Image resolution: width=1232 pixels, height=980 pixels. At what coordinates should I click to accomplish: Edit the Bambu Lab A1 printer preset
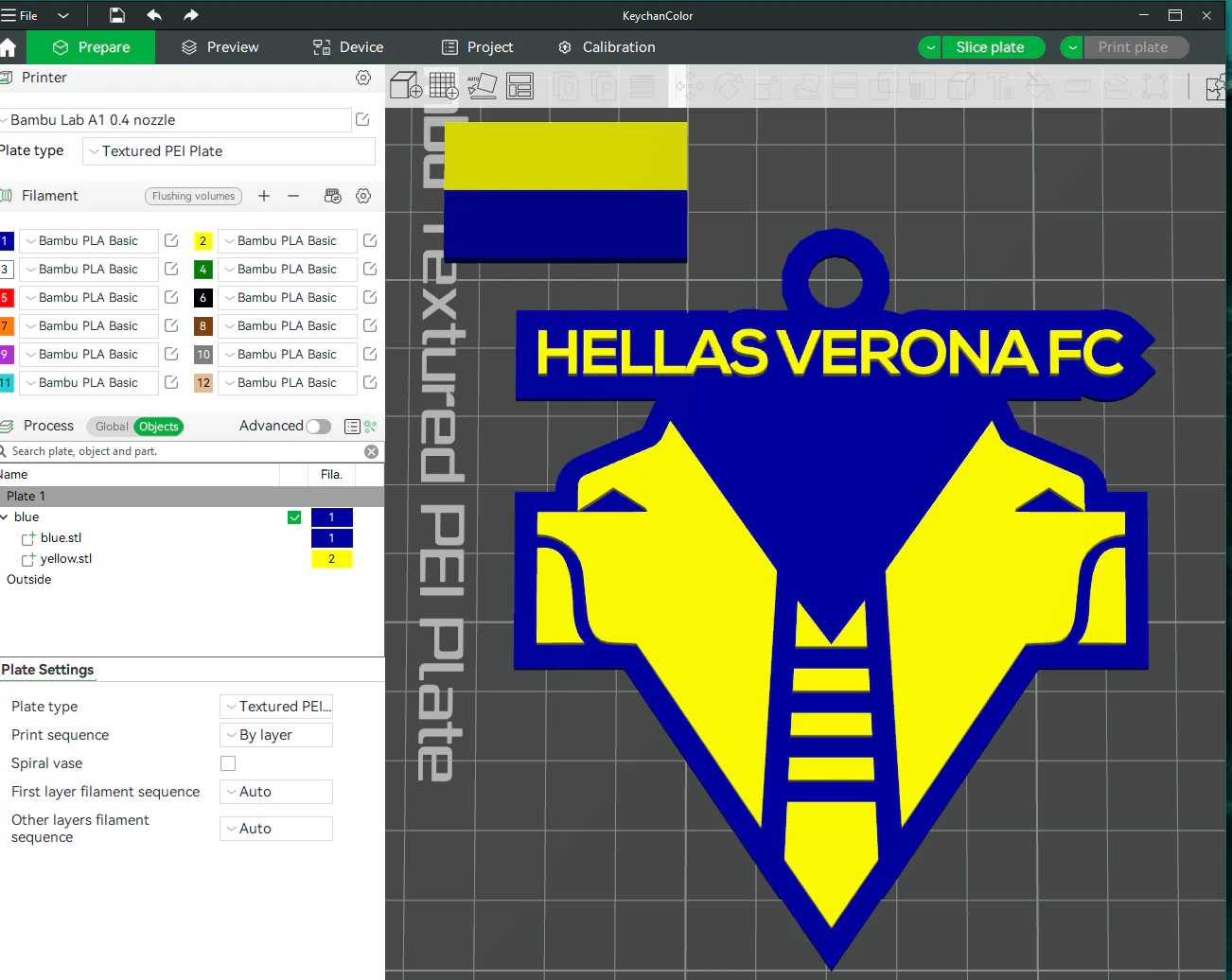coord(362,119)
